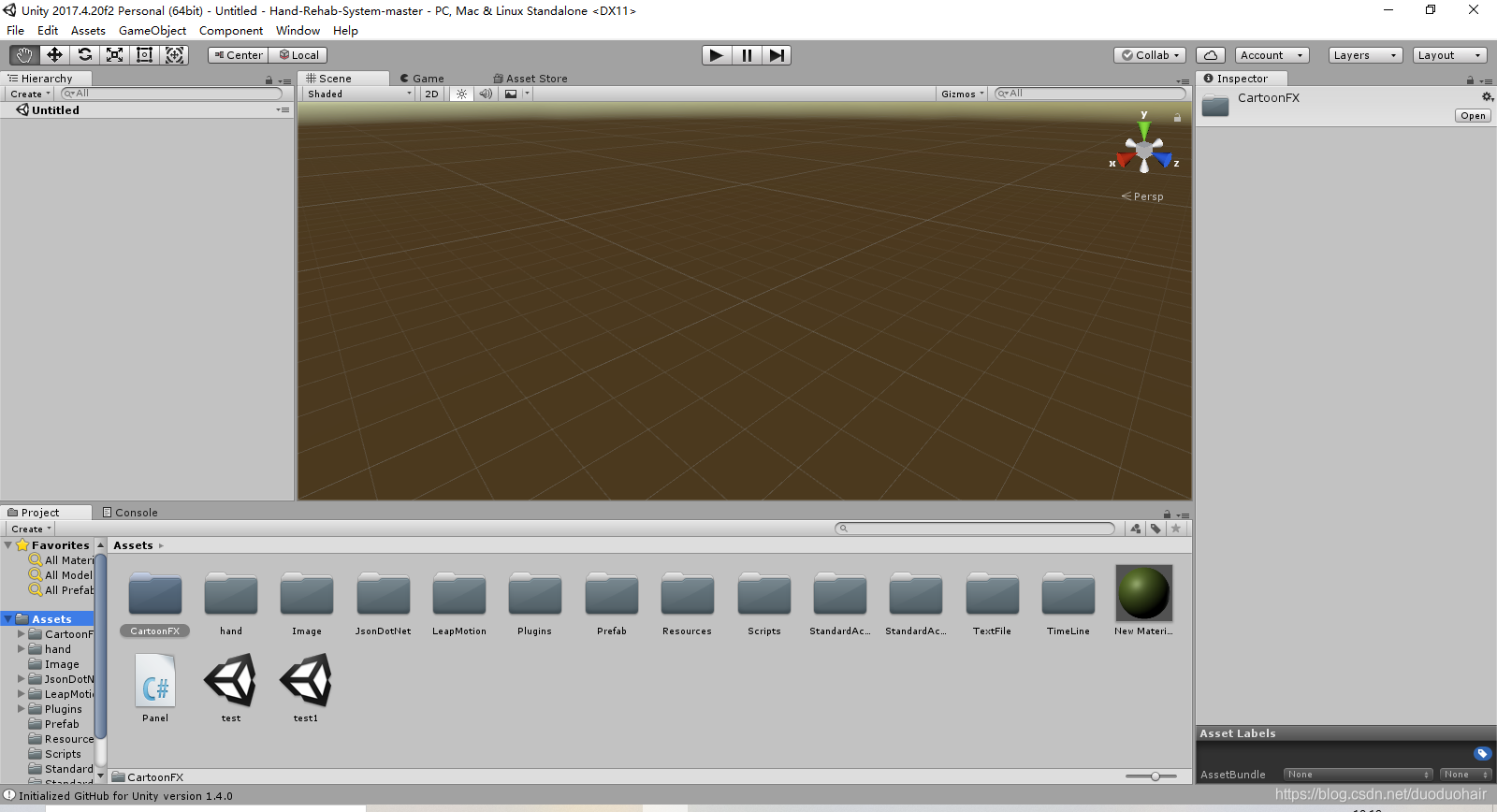
Task: Select the combined Transform tool
Action: coord(174,55)
